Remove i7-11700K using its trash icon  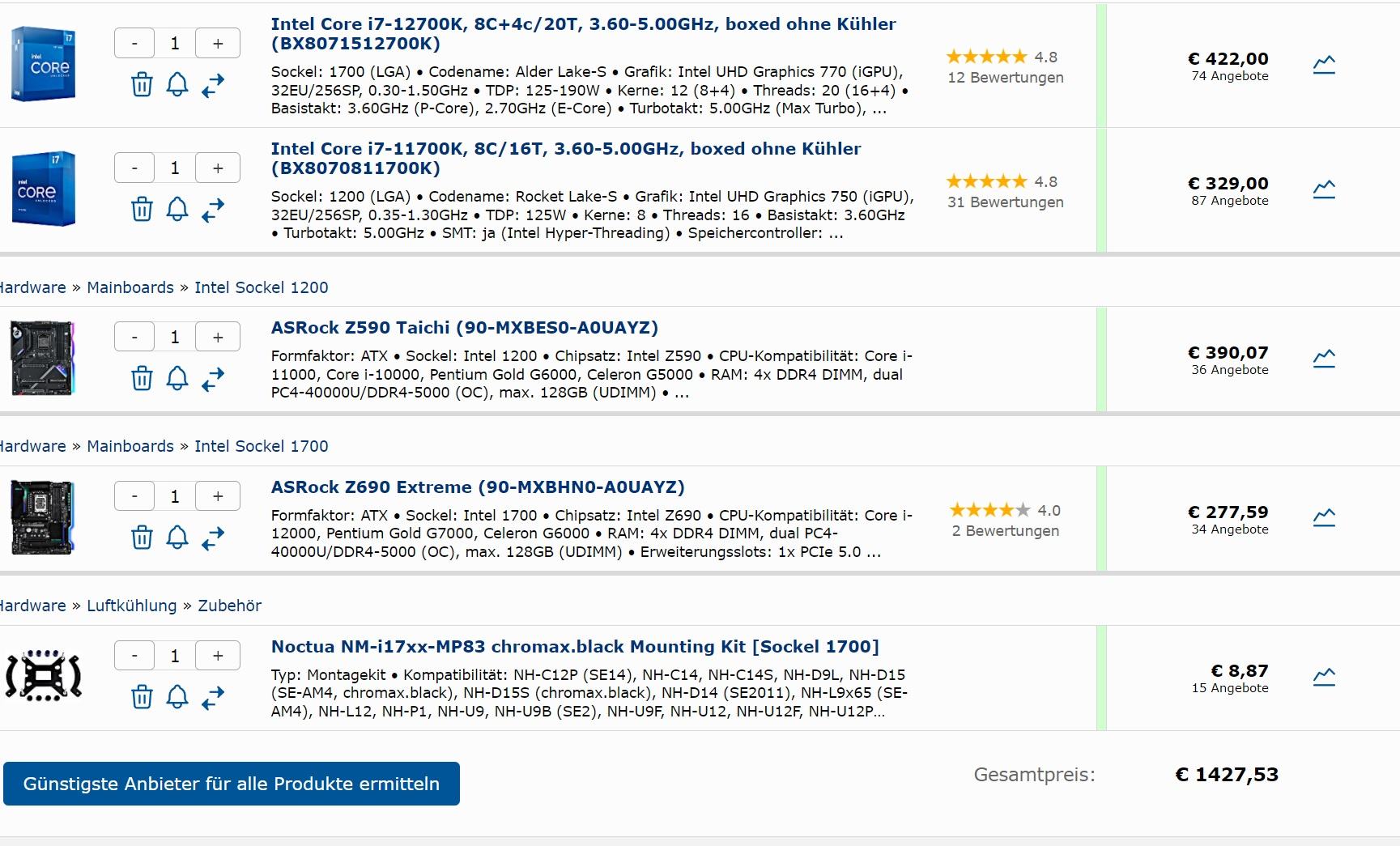[x=142, y=209]
